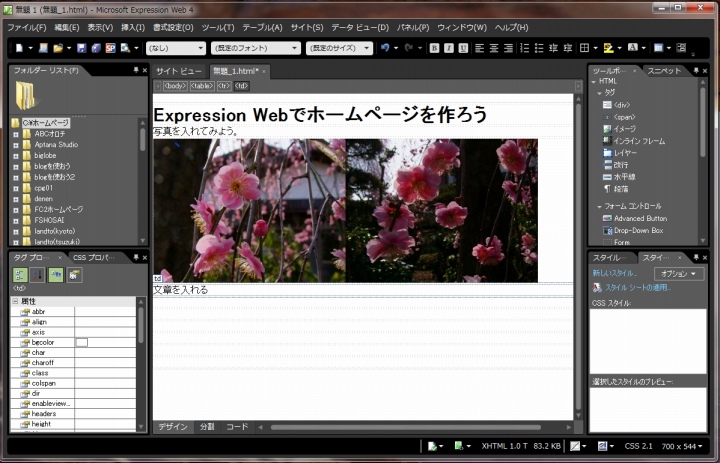Click the Save All toolbar icon

coord(96,48)
